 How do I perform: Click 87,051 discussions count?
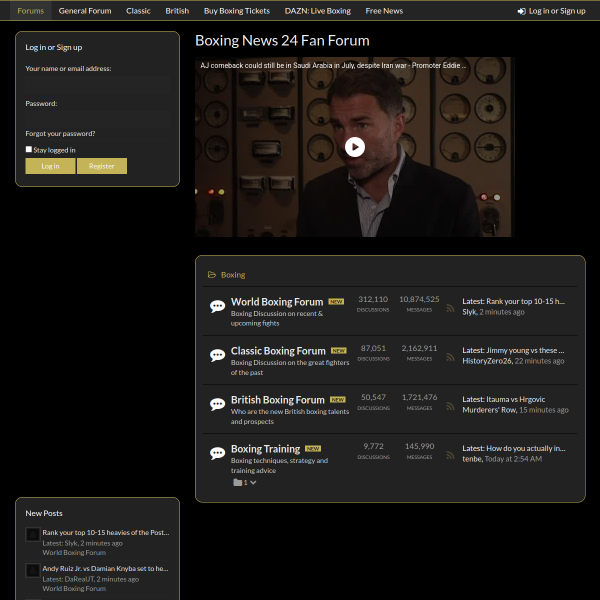click(x=373, y=348)
